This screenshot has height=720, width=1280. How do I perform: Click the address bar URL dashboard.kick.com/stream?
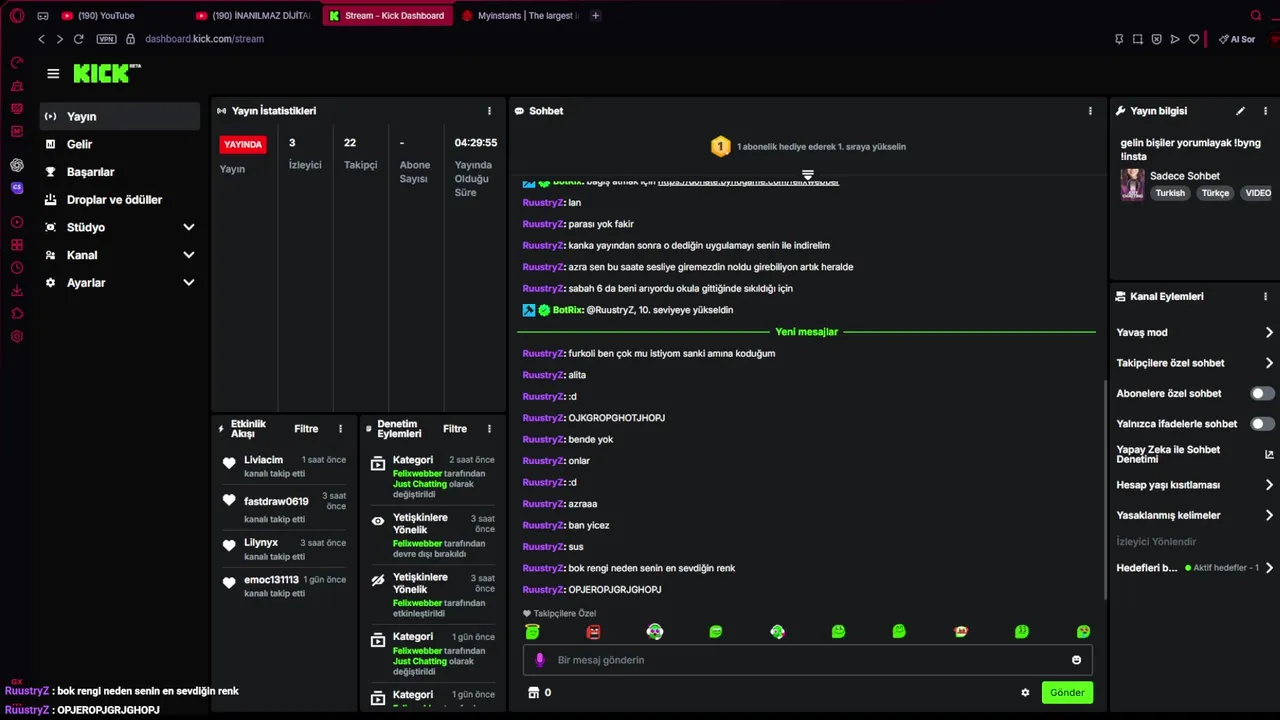(204, 39)
